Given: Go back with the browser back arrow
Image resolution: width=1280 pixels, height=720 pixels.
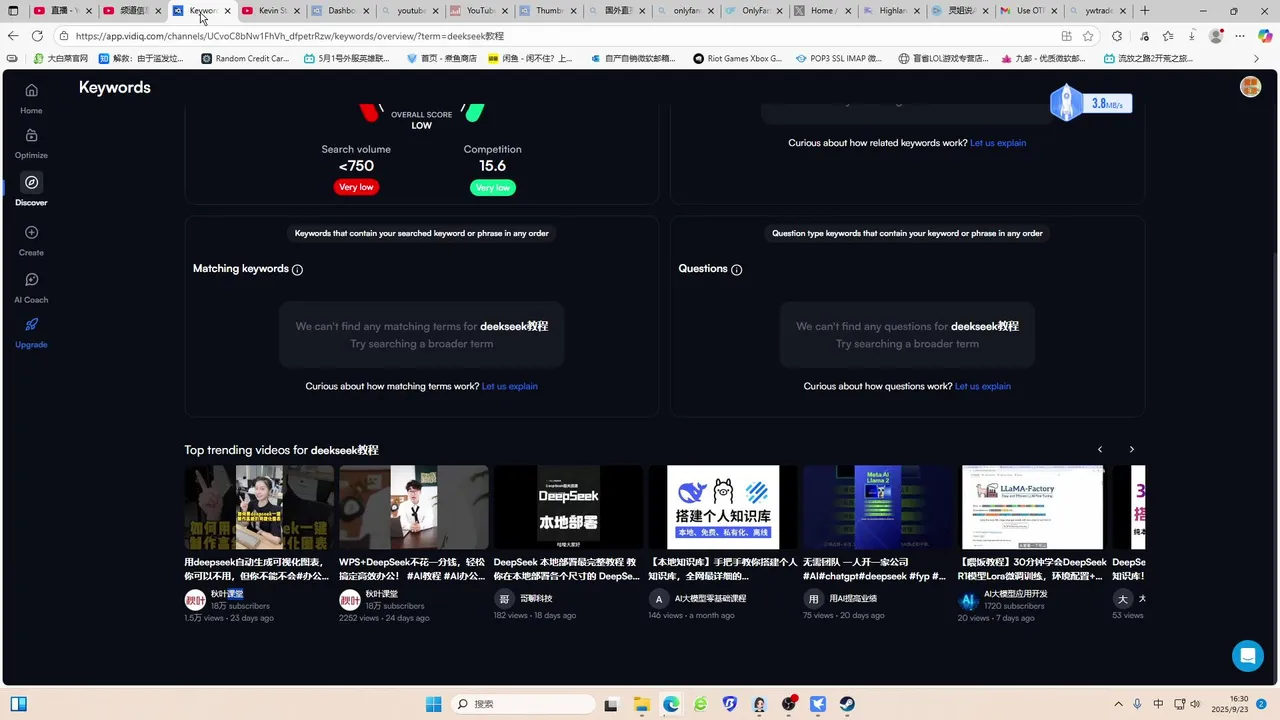Looking at the screenshot, I should (13, 36).
